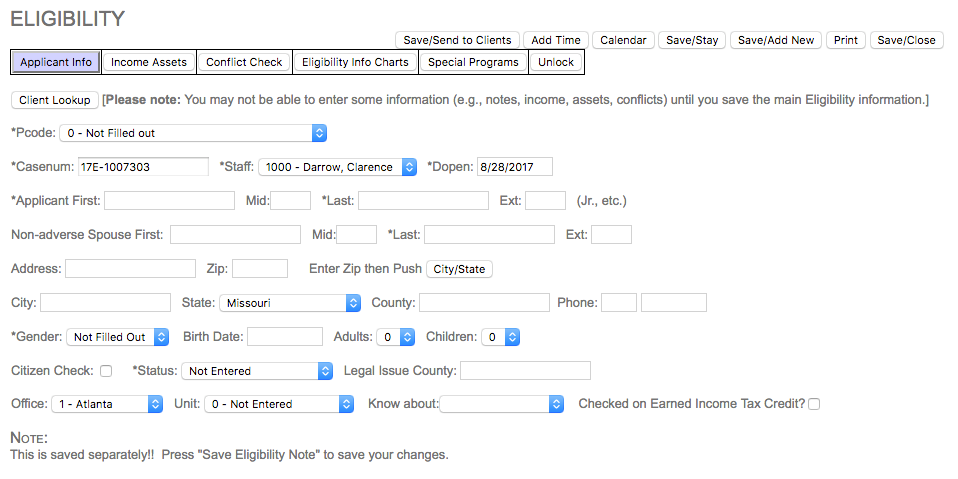The width and height of the screenshot is (958, 479).
Task: Open the Calendar button
Action: click(x=624, y=40)
